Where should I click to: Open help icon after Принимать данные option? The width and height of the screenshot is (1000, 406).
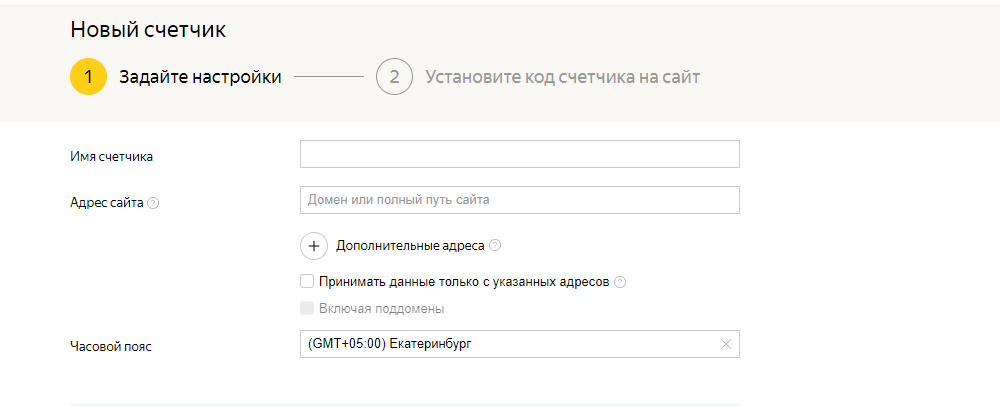620,282
